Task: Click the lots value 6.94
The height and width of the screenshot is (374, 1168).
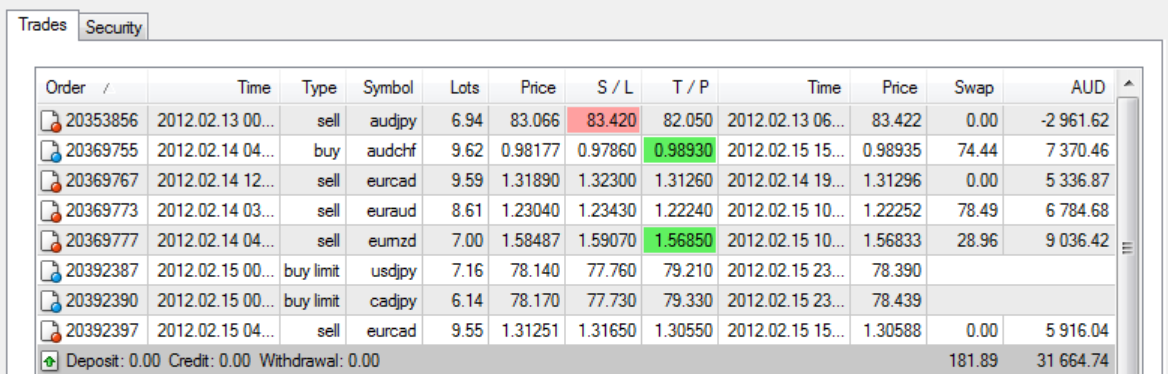Action: pos(467,120)
